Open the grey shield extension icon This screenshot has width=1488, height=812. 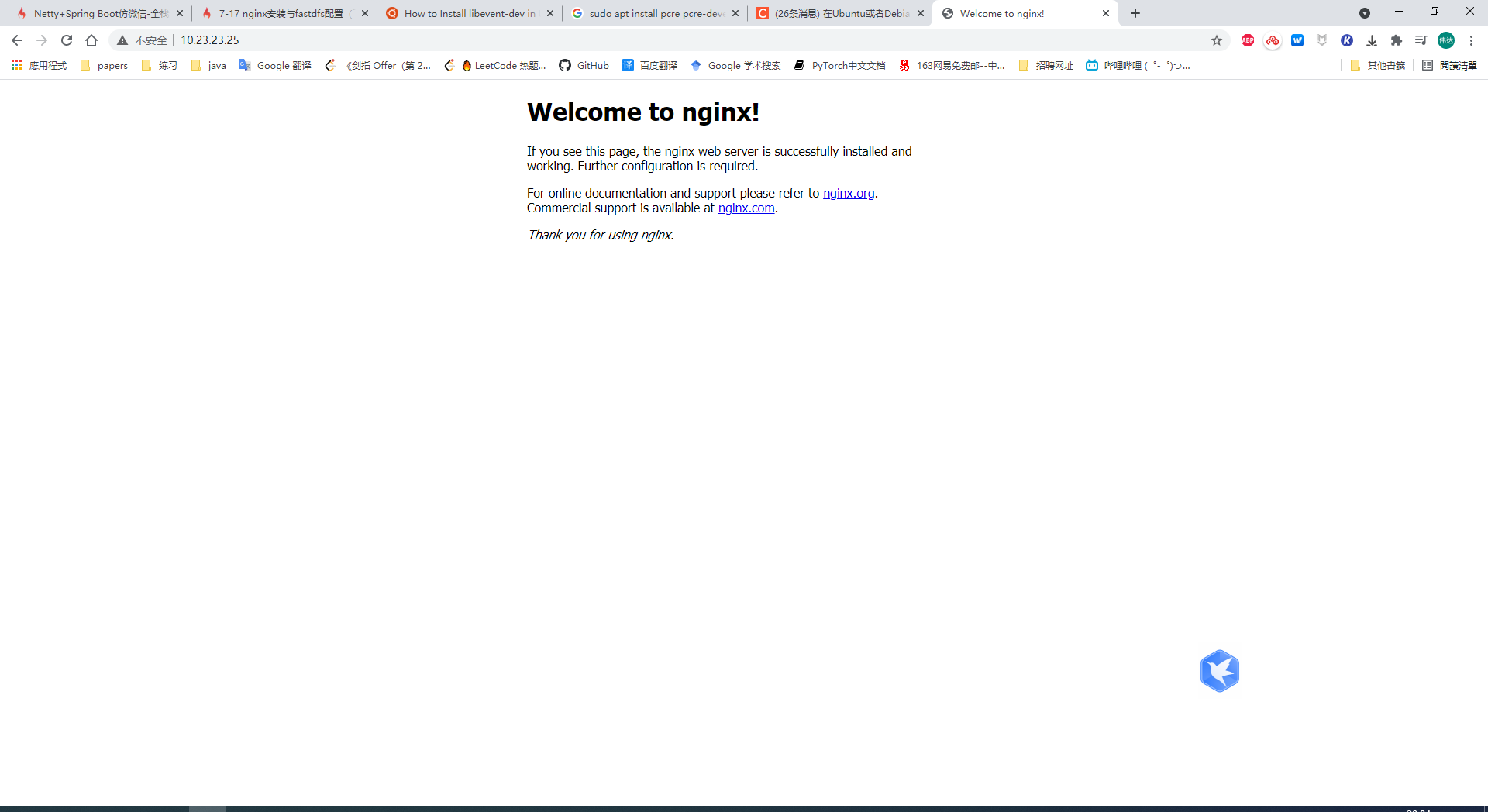[1322, 40]
